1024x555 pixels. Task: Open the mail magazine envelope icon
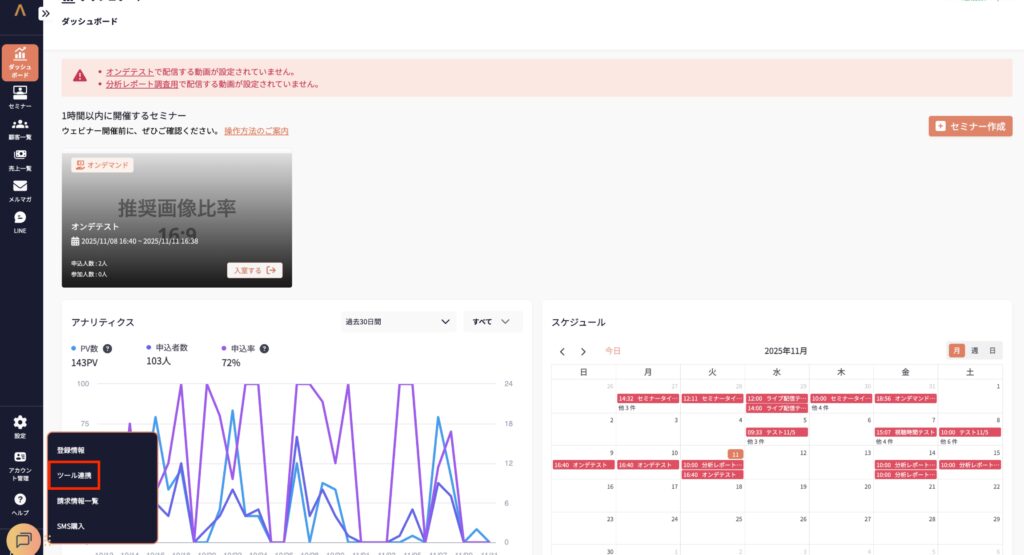click(20, 191)
